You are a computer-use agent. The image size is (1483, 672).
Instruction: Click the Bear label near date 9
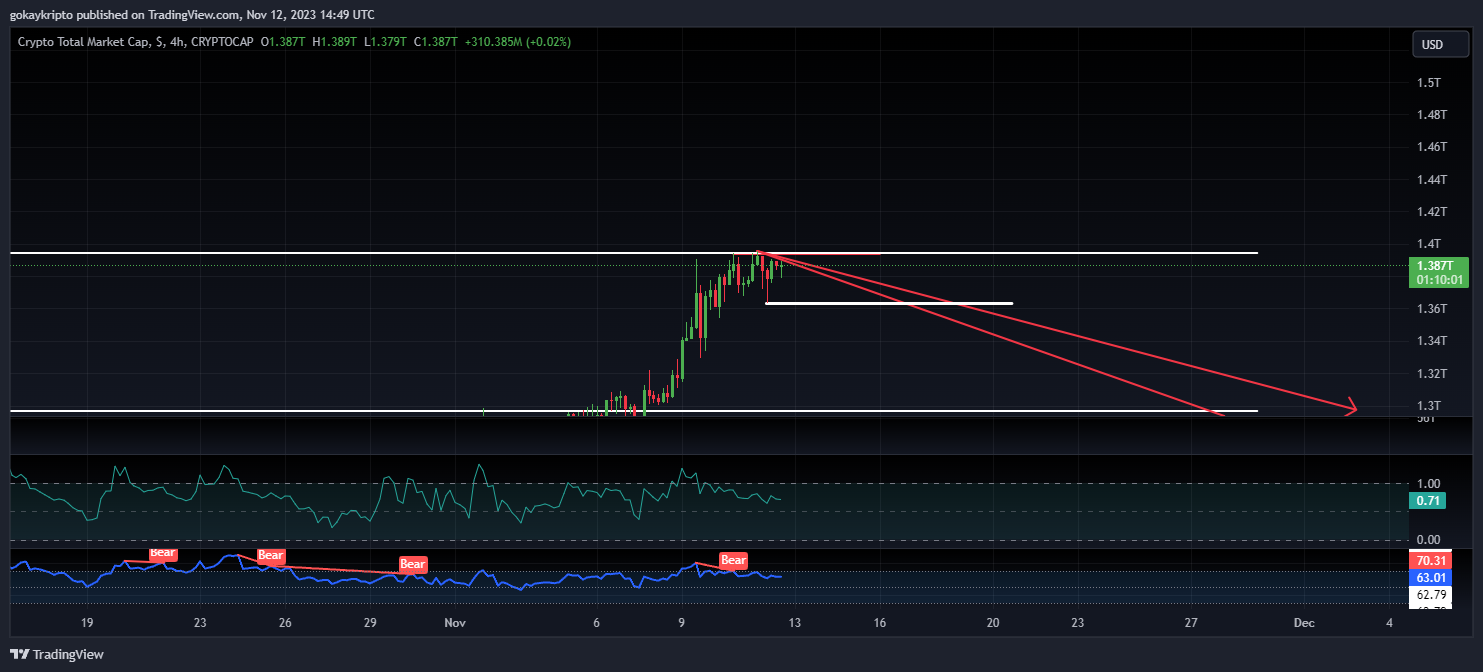733,560
